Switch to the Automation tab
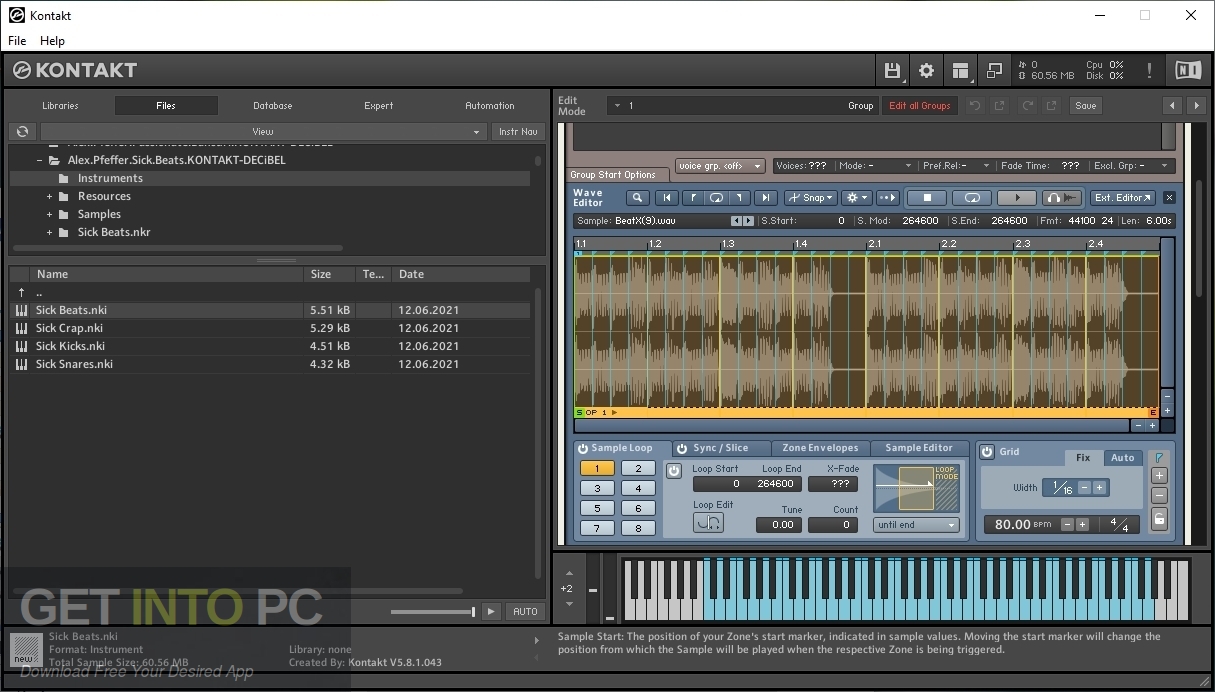 pyautogui.click(x=490, y=105)
